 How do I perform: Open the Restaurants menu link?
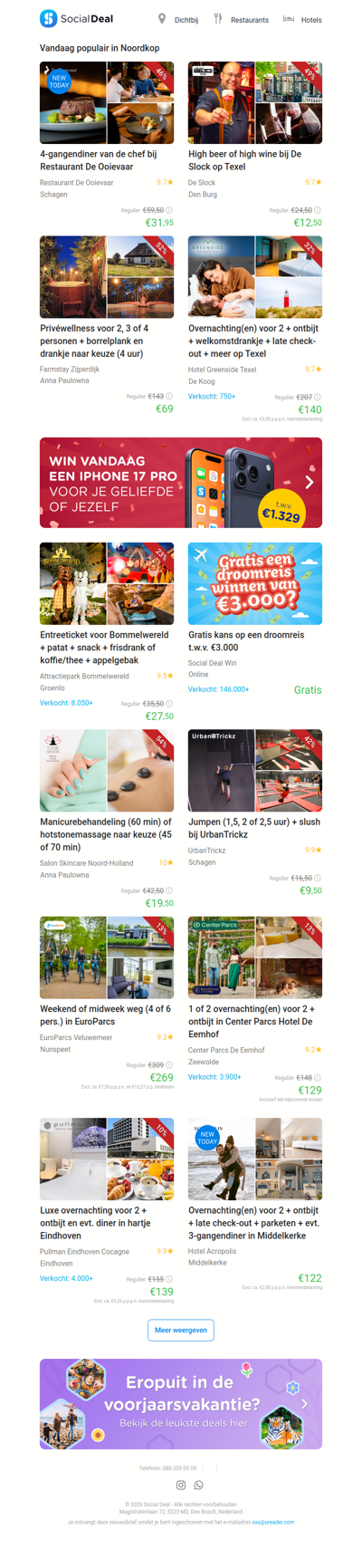pos(250,20)
